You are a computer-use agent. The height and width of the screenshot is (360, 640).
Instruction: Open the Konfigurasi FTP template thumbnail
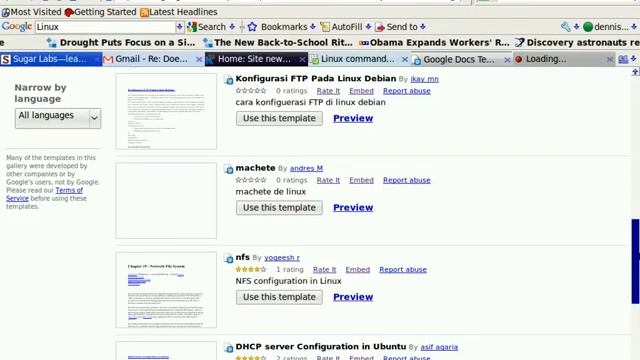(x=166, y=111)
